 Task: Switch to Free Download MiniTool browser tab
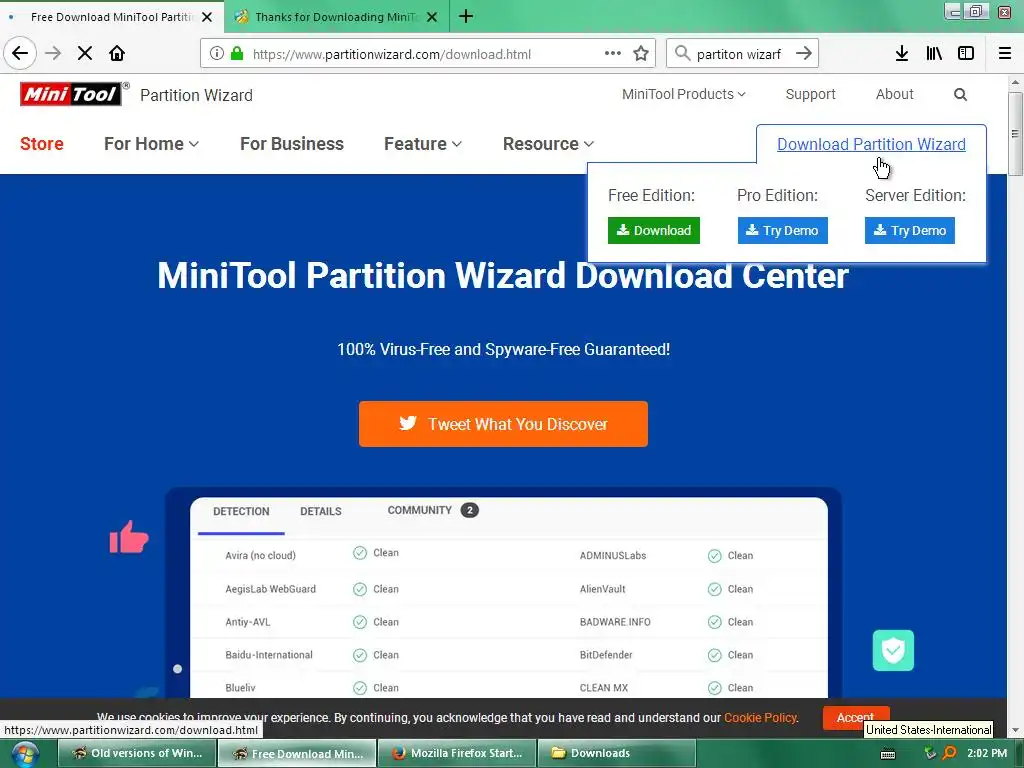point(111,17)
